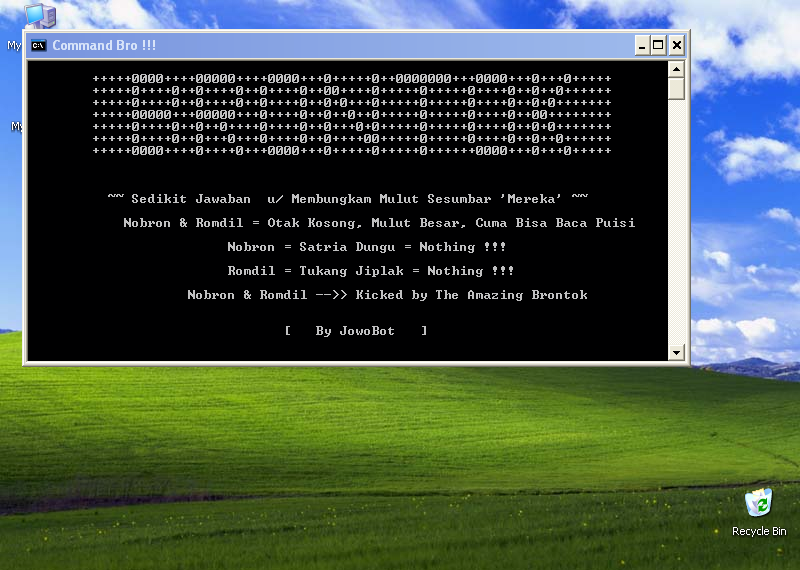Click the vertical scrollbar thumb
This screenshot has height=570, width=800.
pos(676,88)
